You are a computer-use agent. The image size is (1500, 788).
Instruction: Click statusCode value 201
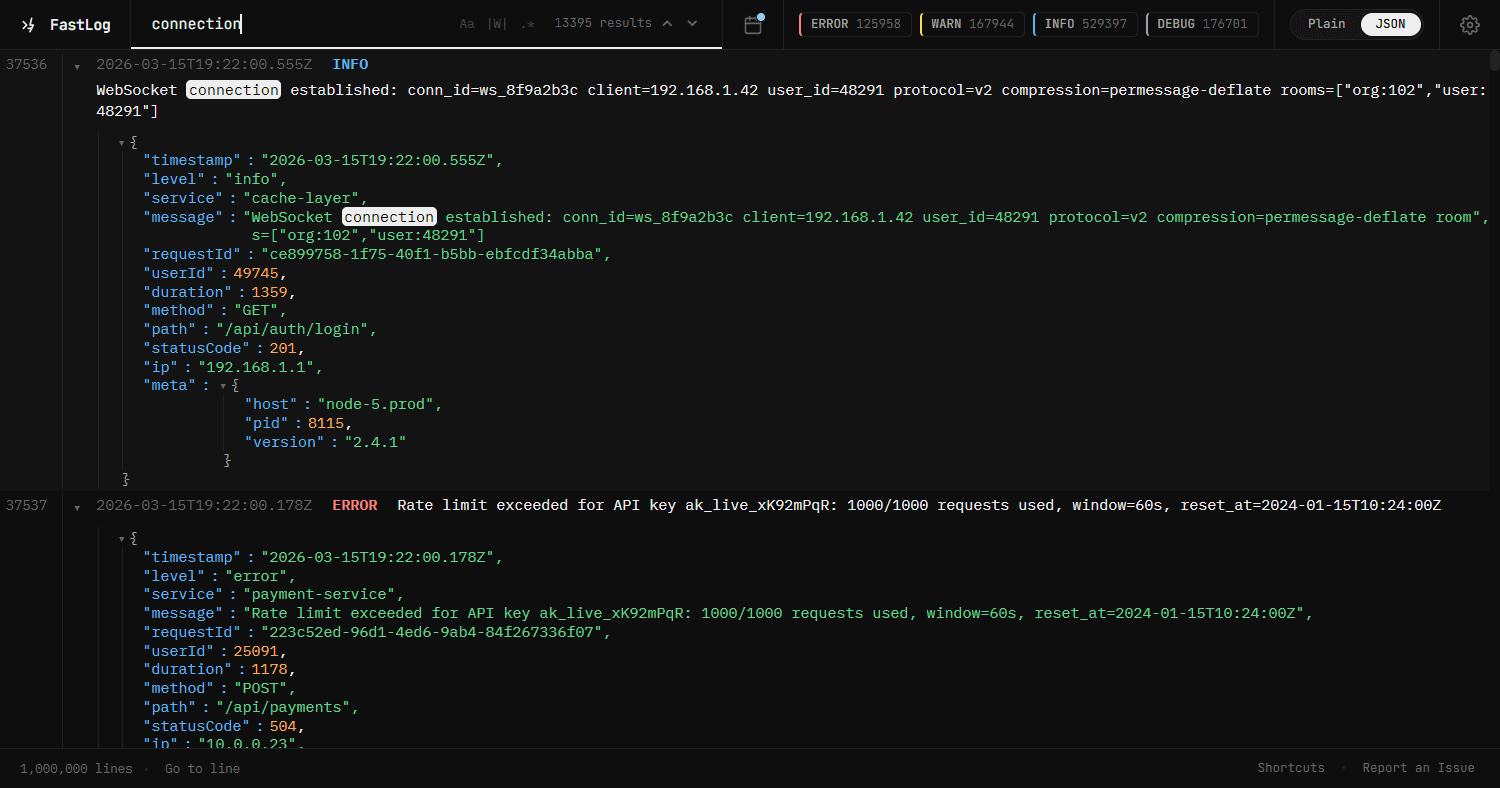coord(283,348)
